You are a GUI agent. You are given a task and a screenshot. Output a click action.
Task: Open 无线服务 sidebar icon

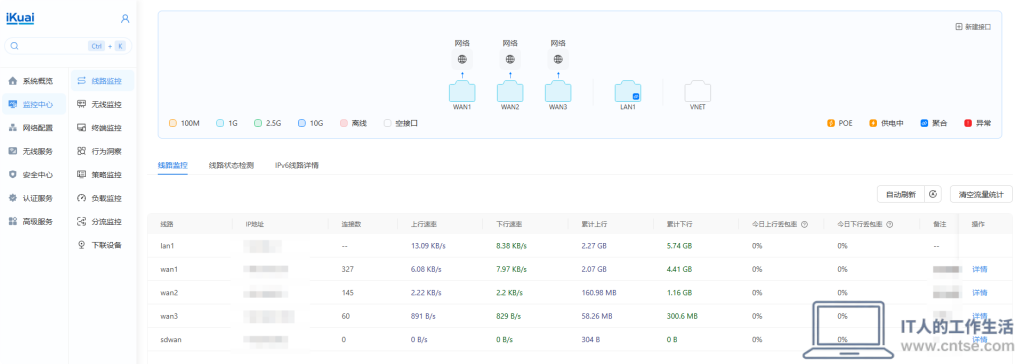(x=12, y=151)
